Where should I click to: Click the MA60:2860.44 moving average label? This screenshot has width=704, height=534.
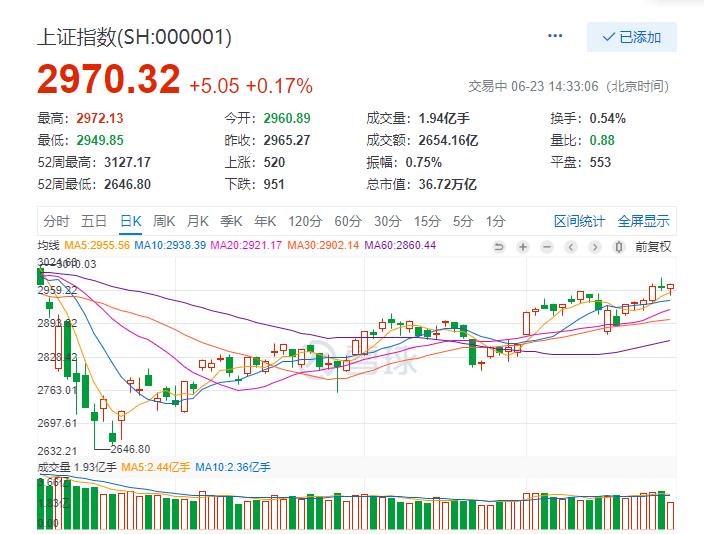[400, 245]
